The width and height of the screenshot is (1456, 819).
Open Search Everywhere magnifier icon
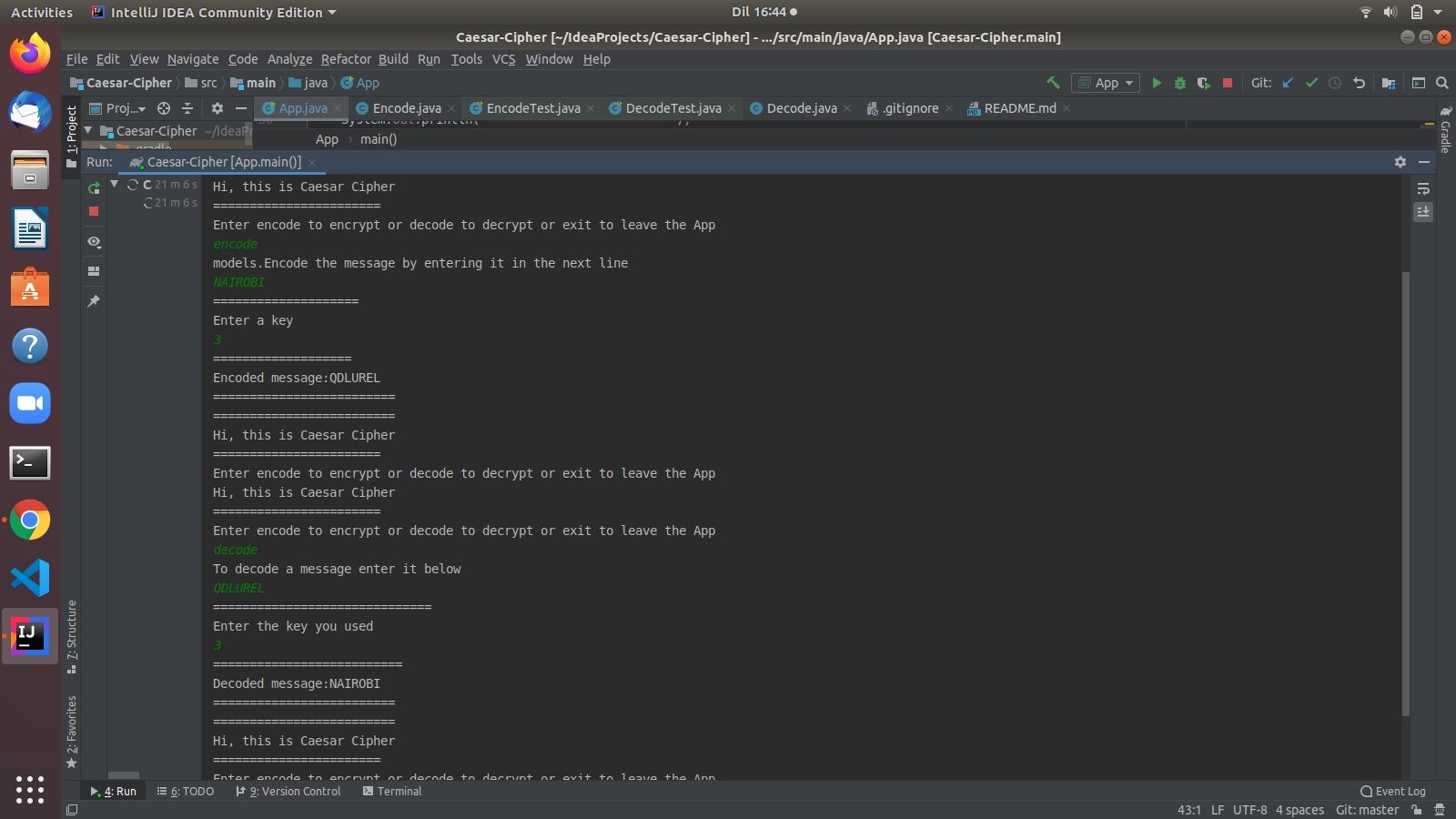tap(1442, 83)
